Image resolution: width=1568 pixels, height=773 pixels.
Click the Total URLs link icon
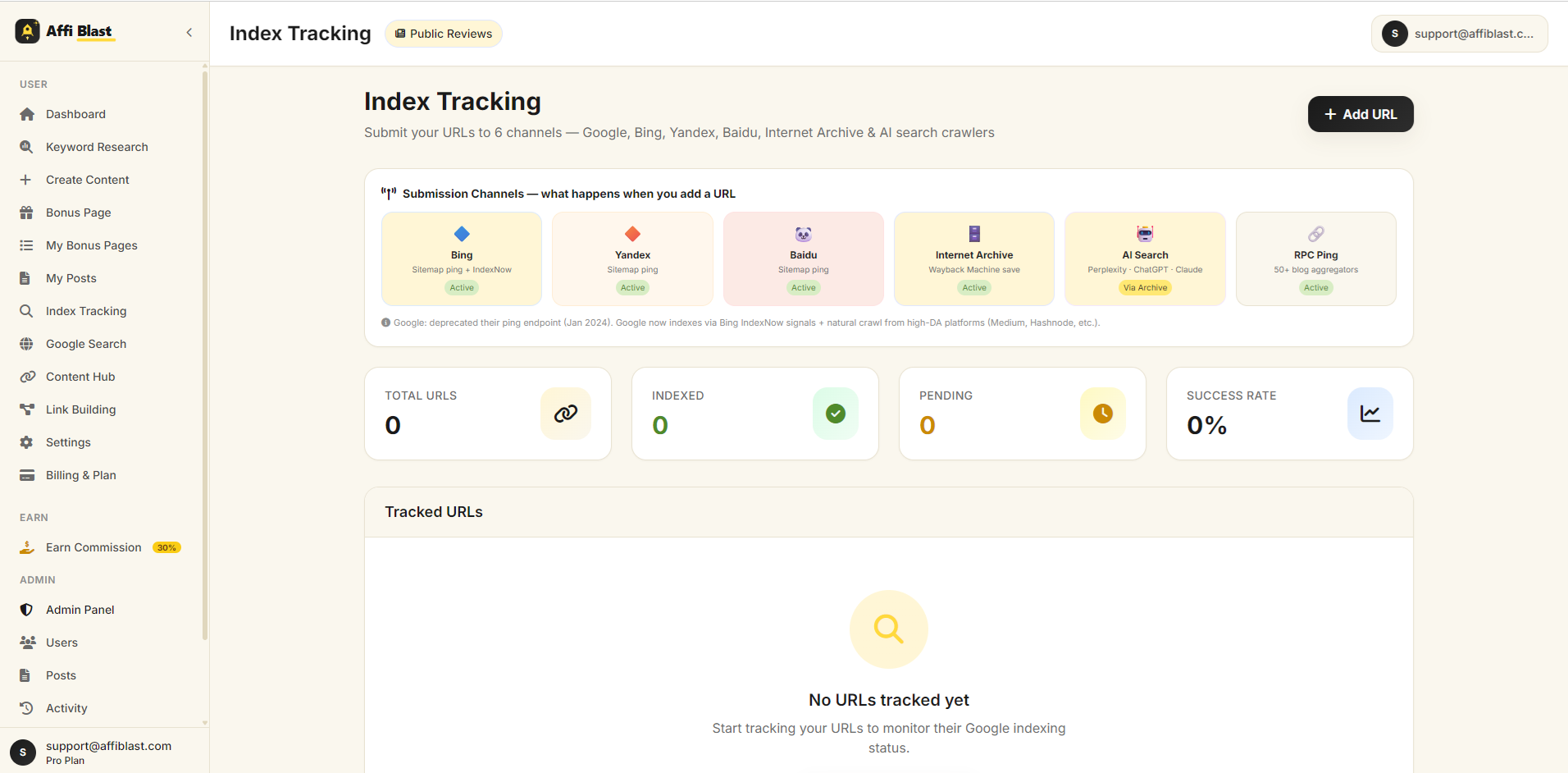[x=566, y=414]
